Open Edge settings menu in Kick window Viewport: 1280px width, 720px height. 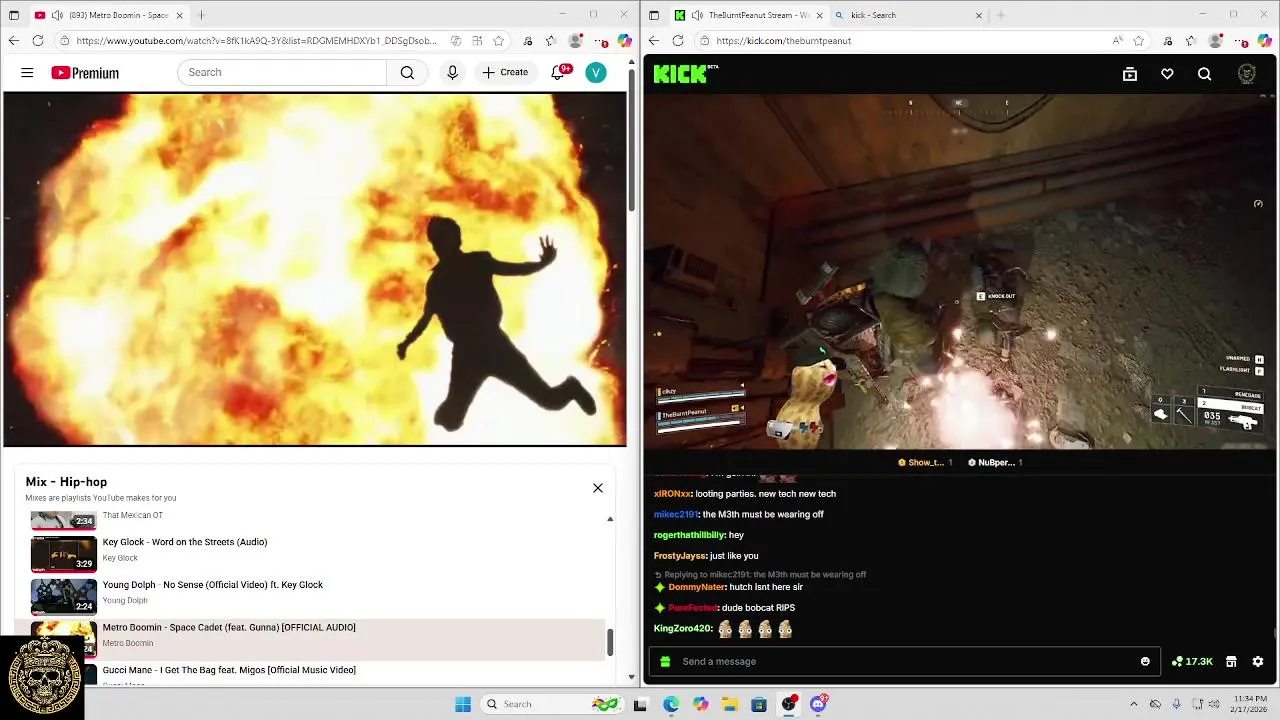[1241, 42]
